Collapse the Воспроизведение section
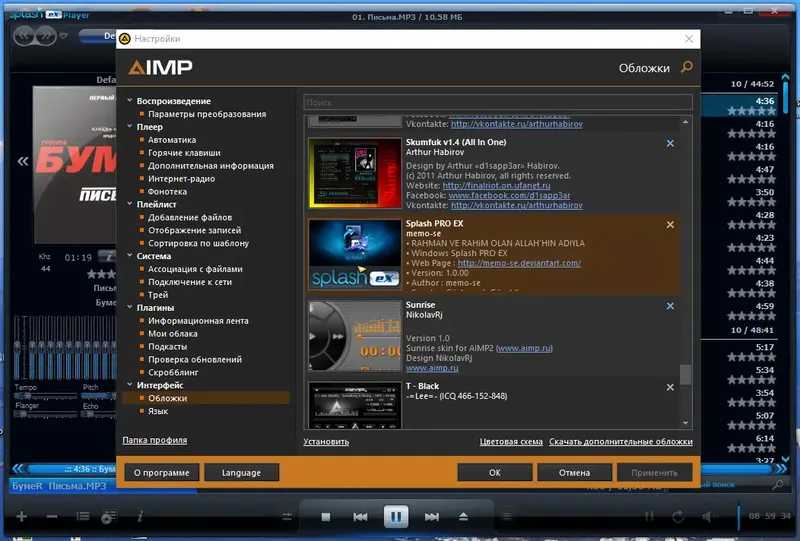 pyautogui.click(x=130, y=101)
